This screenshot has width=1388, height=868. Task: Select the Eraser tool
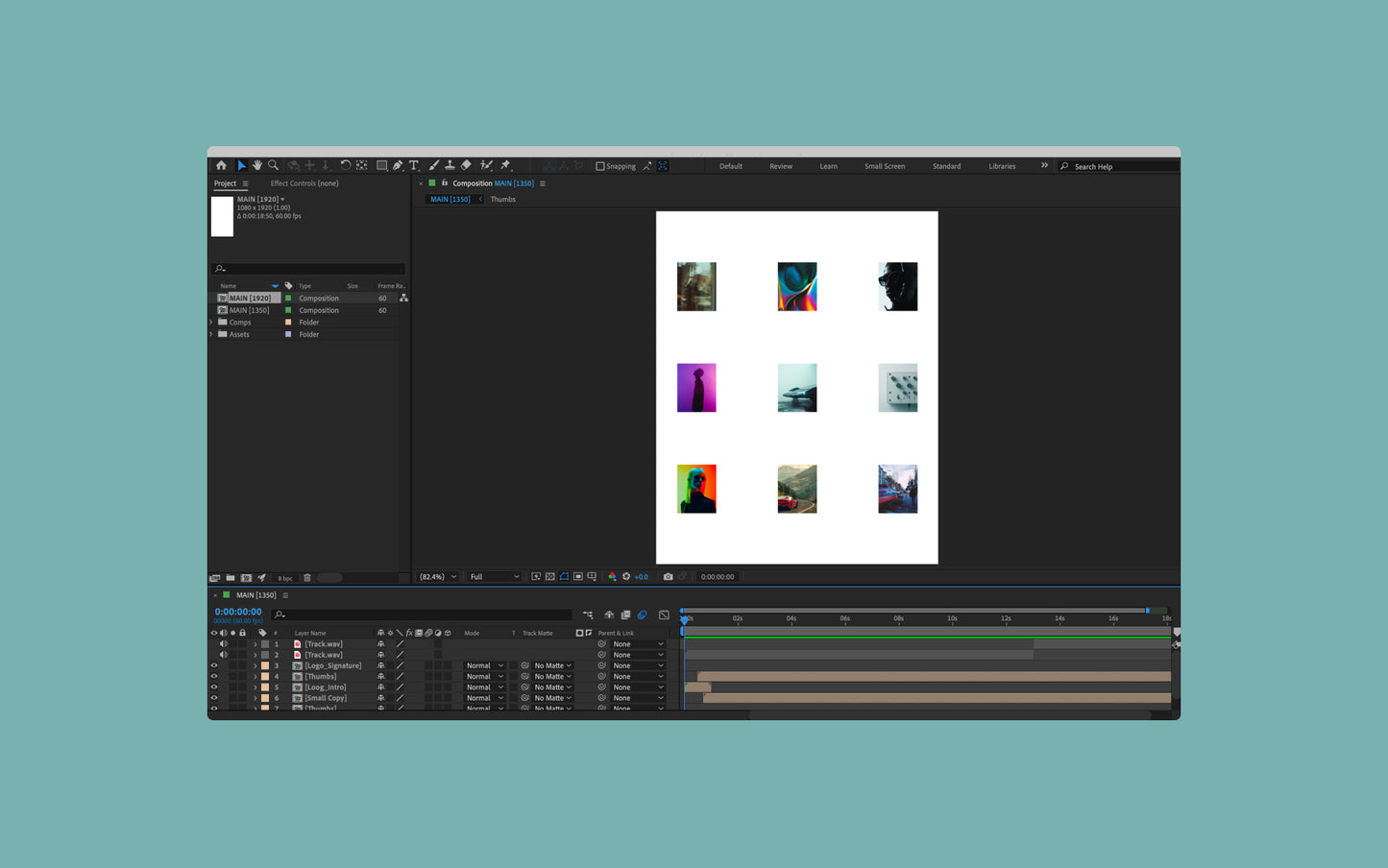point(466,166)
